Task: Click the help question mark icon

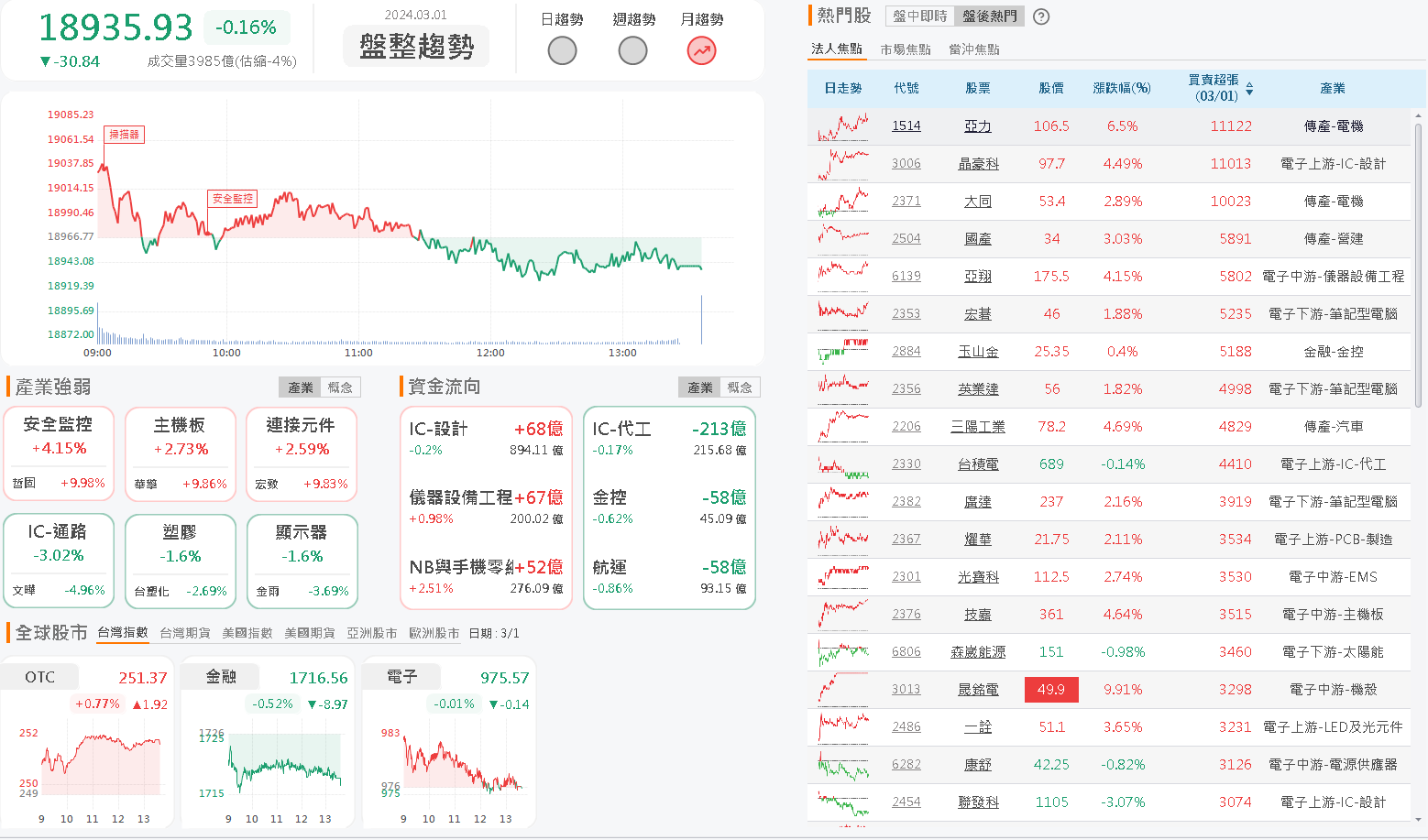Action: [x=1040, y=16]
